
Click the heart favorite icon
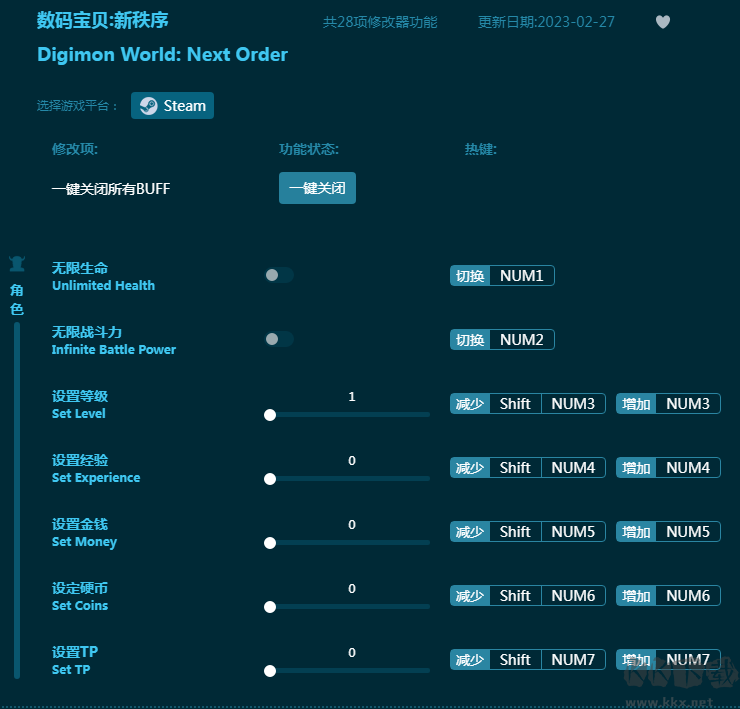pos(663,22)
